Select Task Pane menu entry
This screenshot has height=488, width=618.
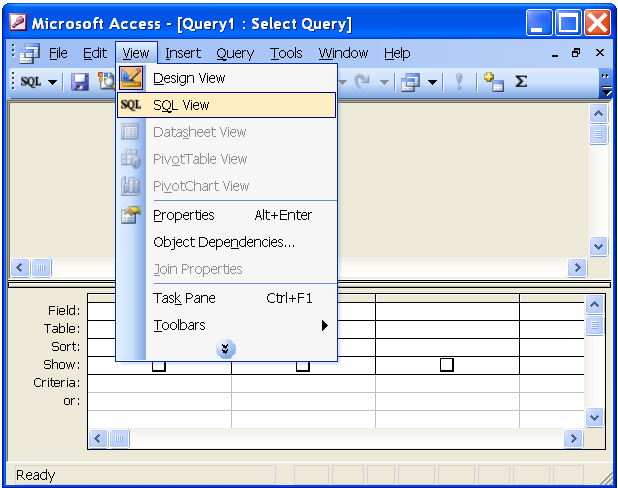tap(227, 298)
